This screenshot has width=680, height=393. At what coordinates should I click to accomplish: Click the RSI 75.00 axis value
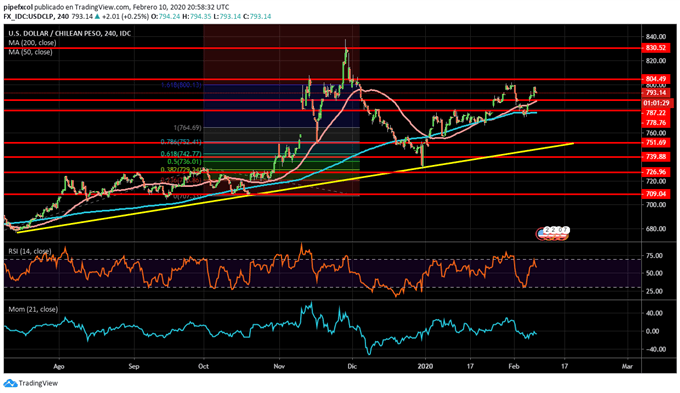[654, 256]
